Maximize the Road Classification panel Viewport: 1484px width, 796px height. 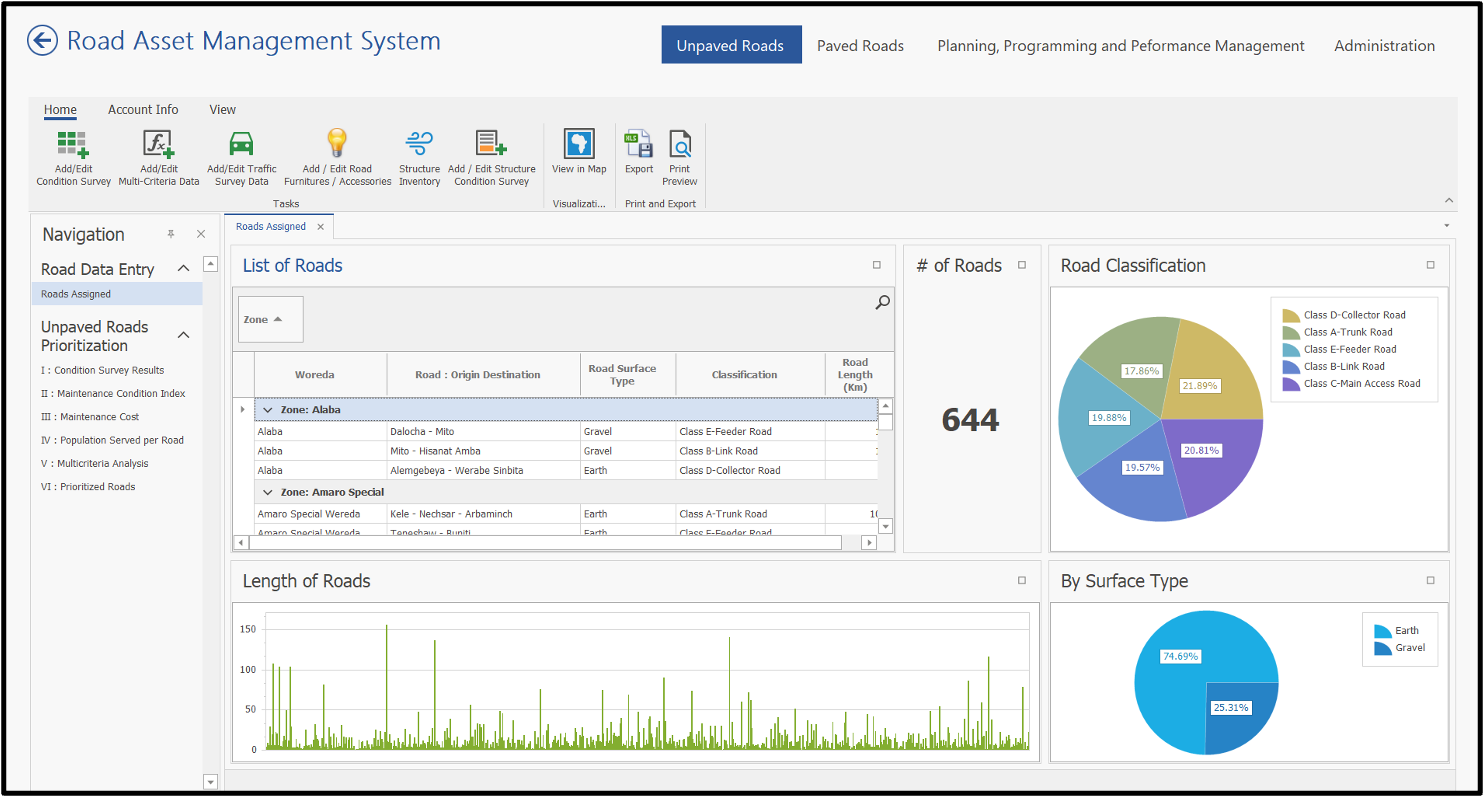tap(1430, 265)
